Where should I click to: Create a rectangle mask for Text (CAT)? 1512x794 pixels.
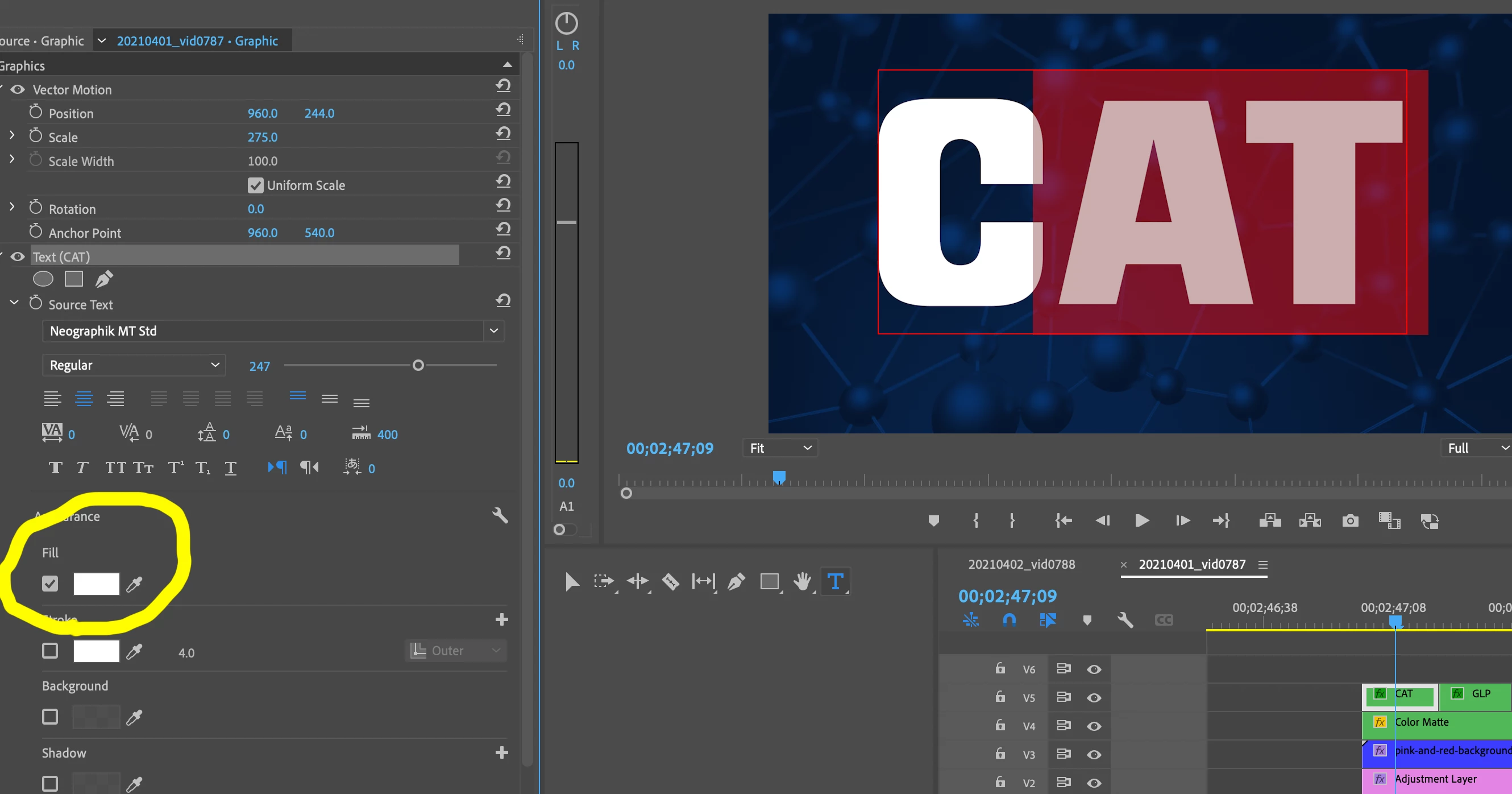[73, 279]
